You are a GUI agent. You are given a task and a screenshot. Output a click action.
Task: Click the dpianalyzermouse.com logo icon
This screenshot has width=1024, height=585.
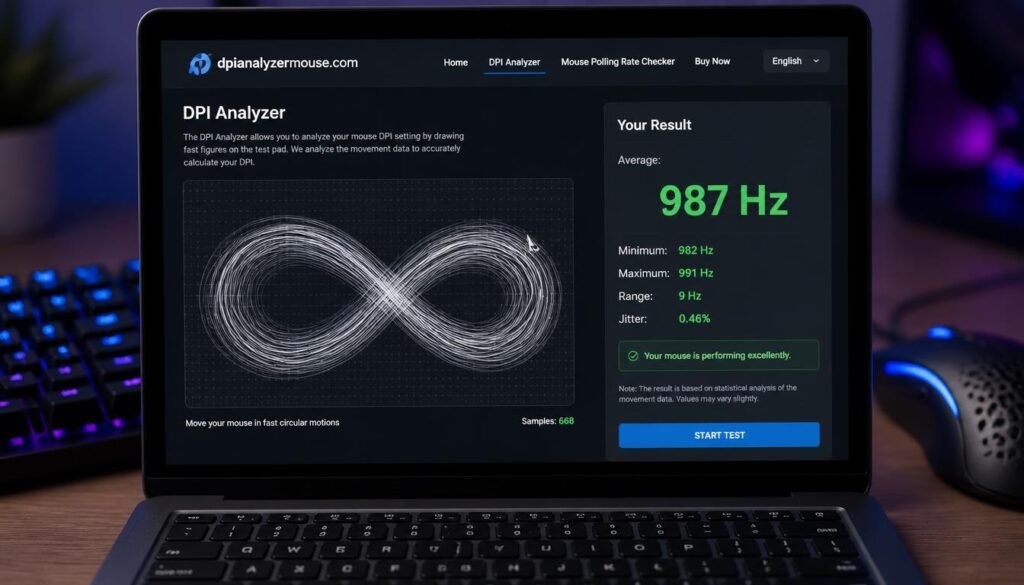pyautogui.click(x=200, y=63)
